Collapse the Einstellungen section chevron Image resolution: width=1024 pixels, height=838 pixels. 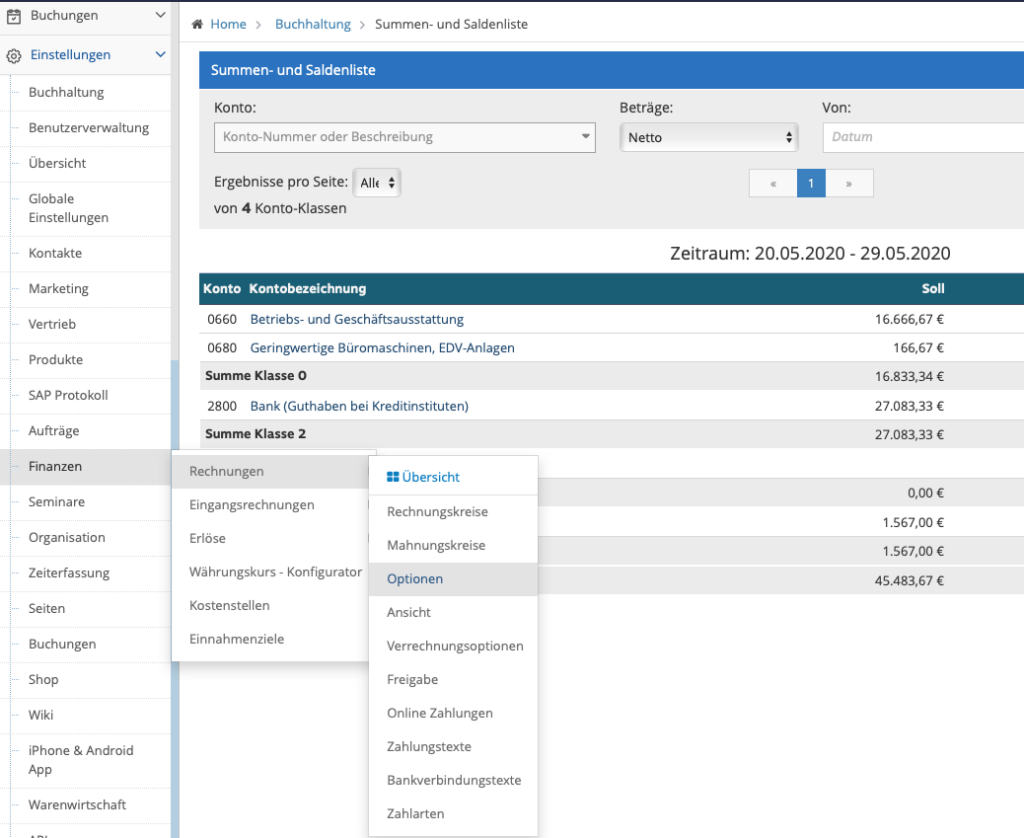pos(160,55)
